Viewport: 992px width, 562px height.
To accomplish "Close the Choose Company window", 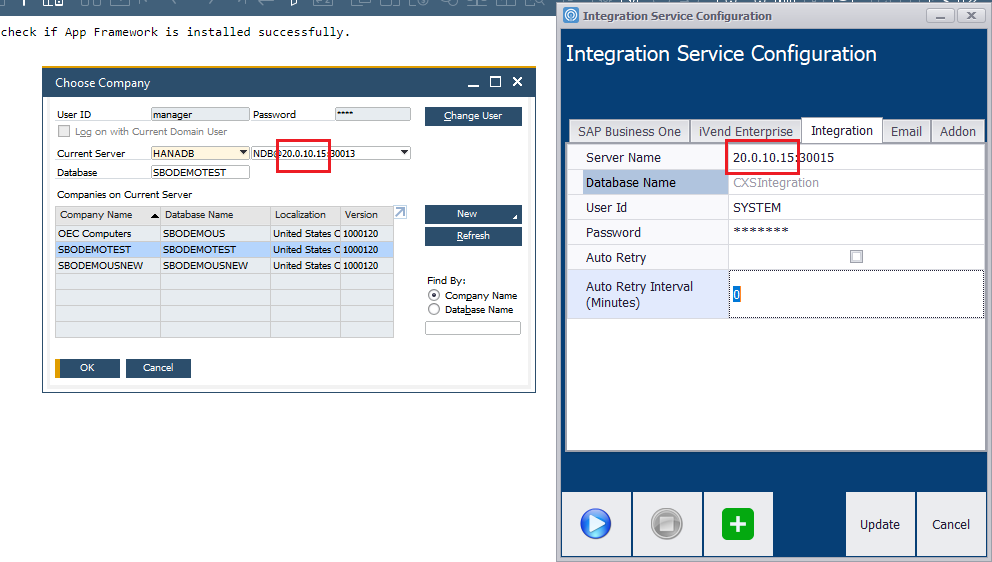I will coord(518,82).
